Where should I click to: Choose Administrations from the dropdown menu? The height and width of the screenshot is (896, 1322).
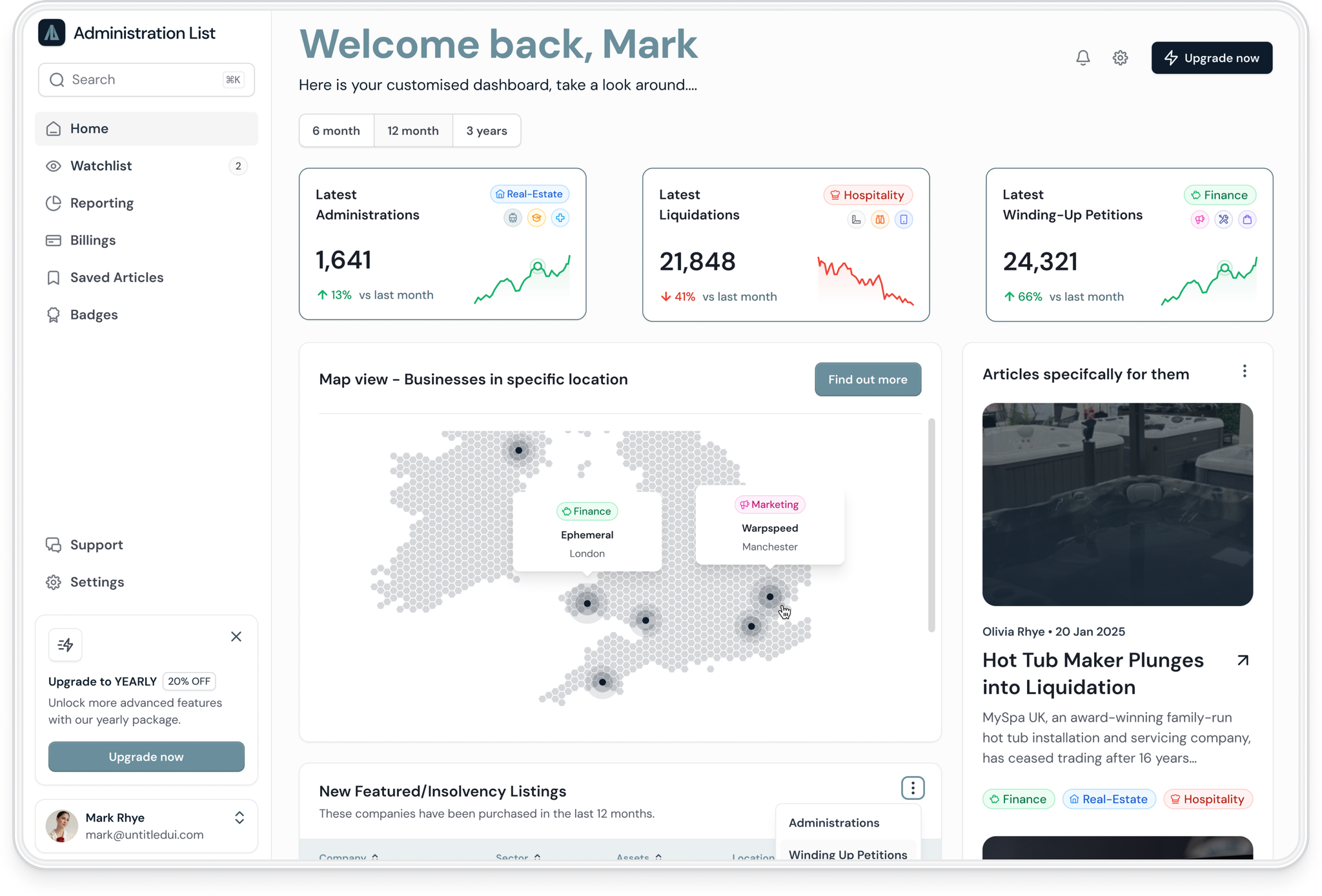point(833,823)
